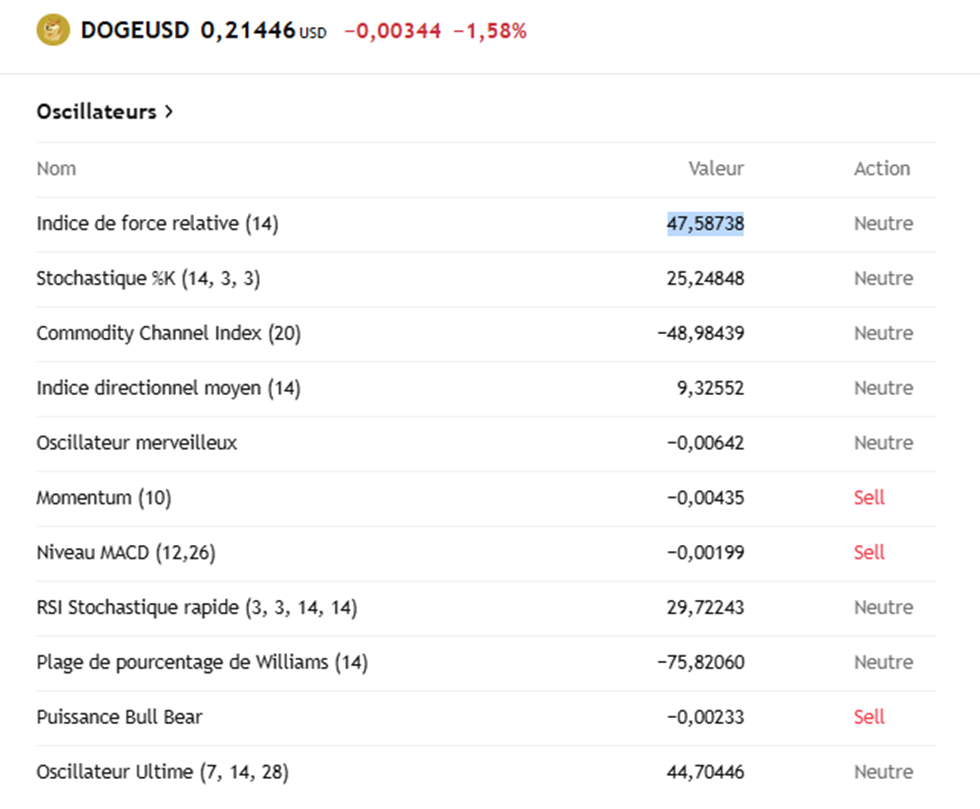Select the Indice de force relative row
The width and height of the screenshot is (980, 809).
pyautogui.click(x=157, y=224)
